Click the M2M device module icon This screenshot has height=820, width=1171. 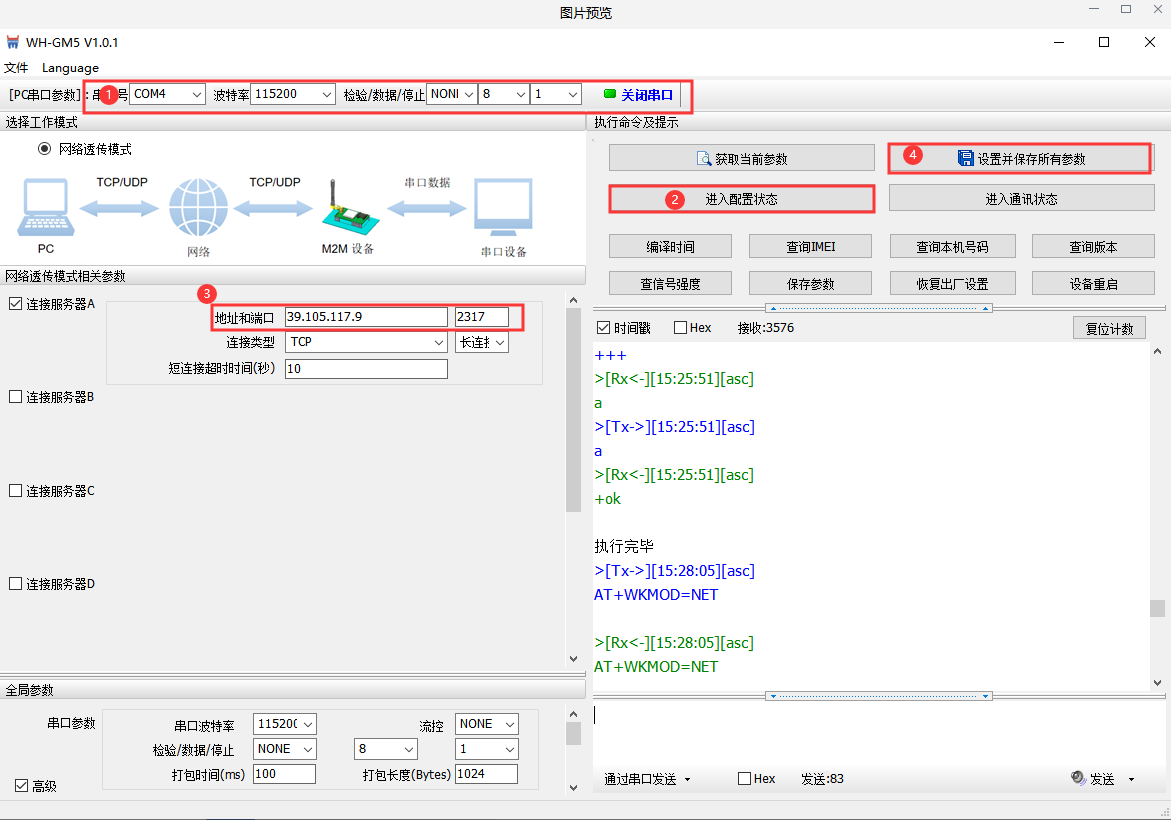(x=347, y=206)
